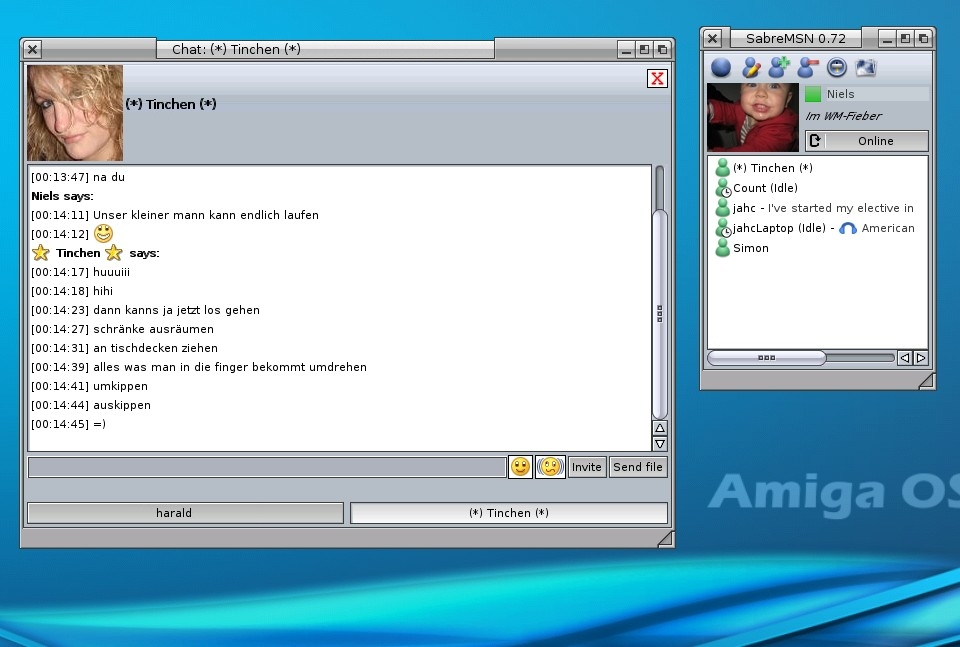Open the smiley emoticon picker

(x=520, y=467)
